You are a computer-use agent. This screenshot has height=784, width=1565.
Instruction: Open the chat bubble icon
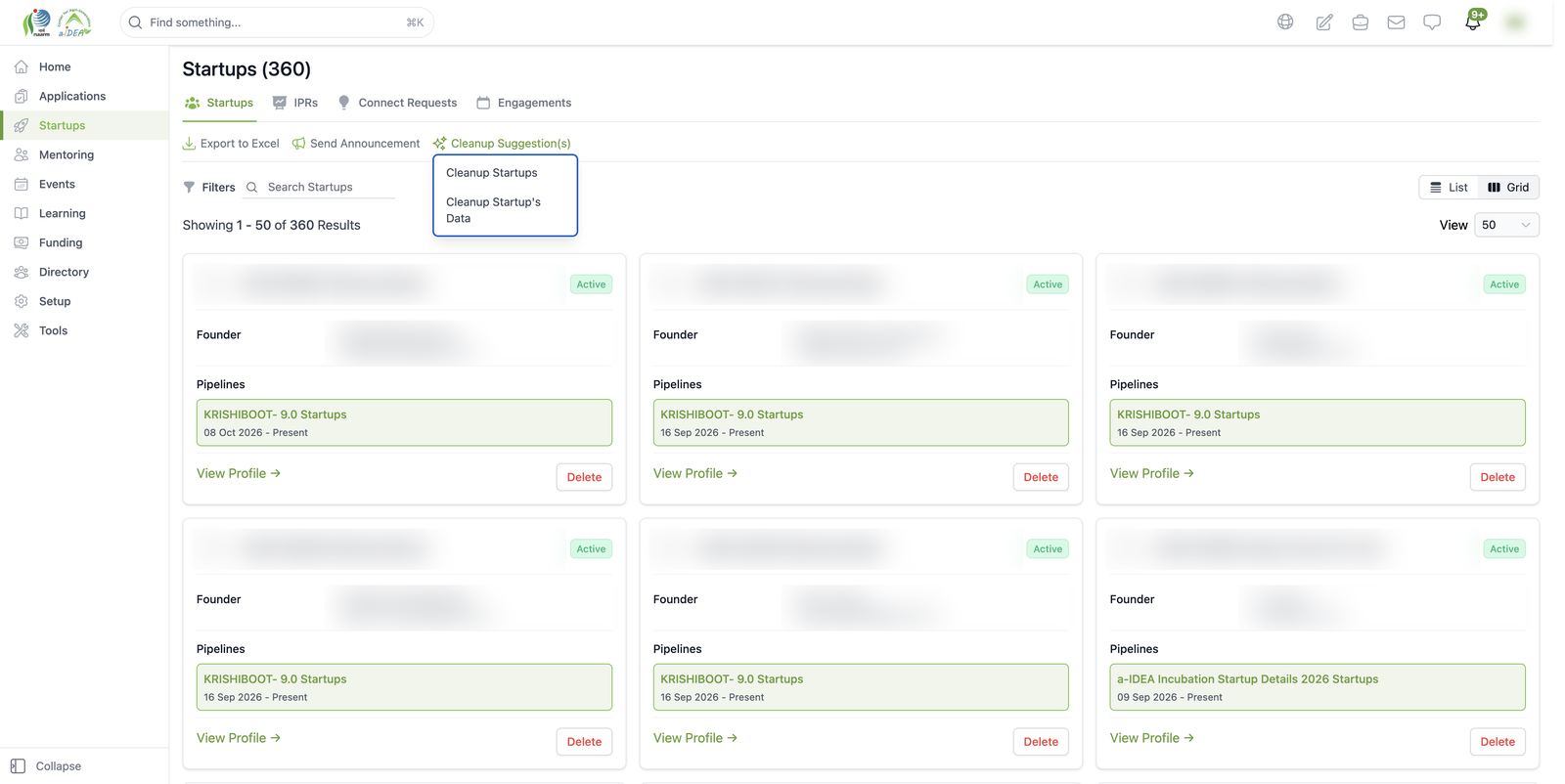pos(1432,22)
